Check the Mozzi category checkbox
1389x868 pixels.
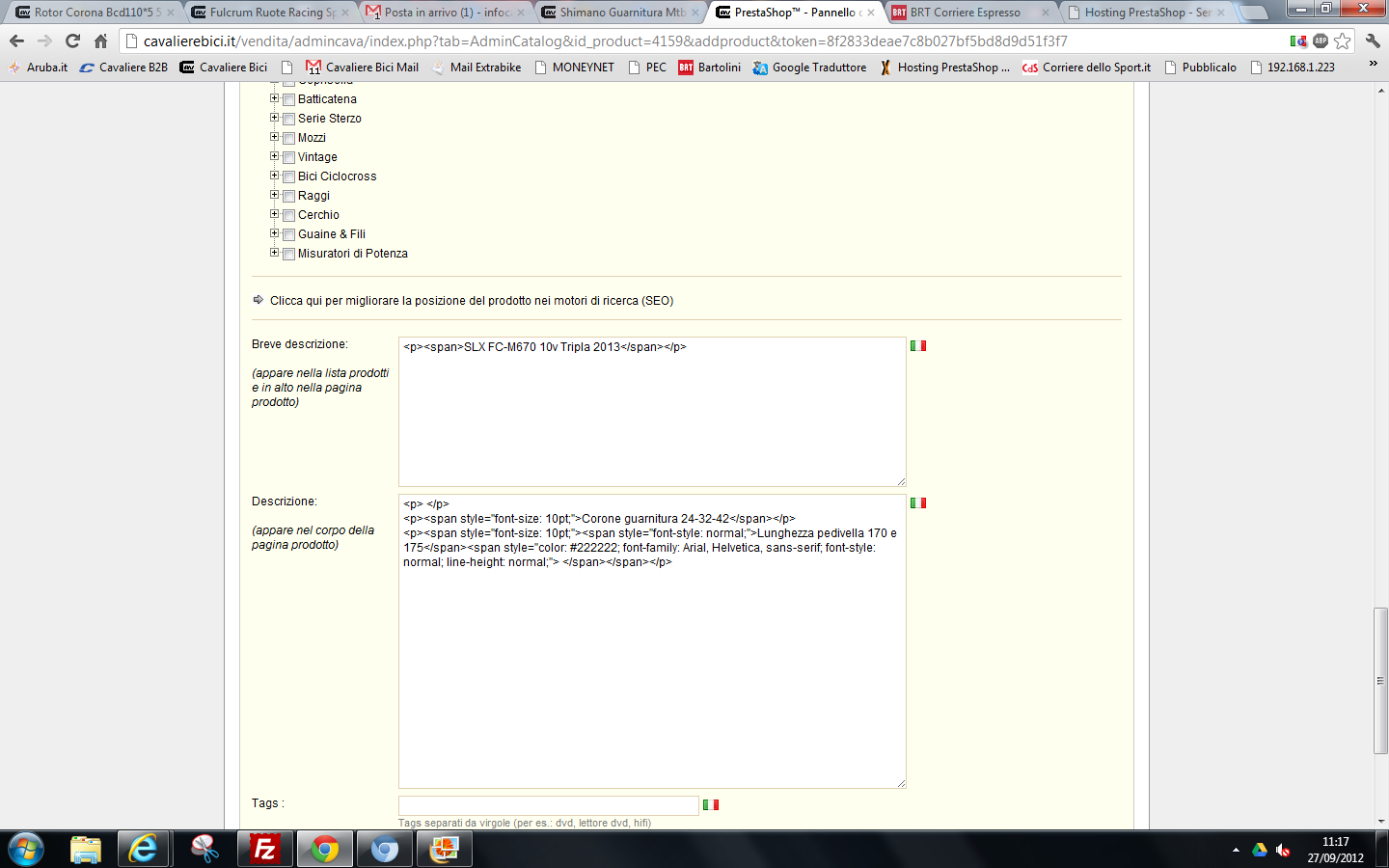pos(288,138)
